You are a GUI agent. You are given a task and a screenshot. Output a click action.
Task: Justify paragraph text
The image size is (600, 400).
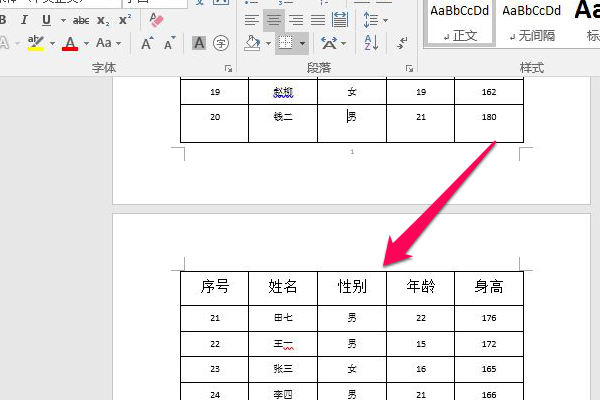coord(318,20)
